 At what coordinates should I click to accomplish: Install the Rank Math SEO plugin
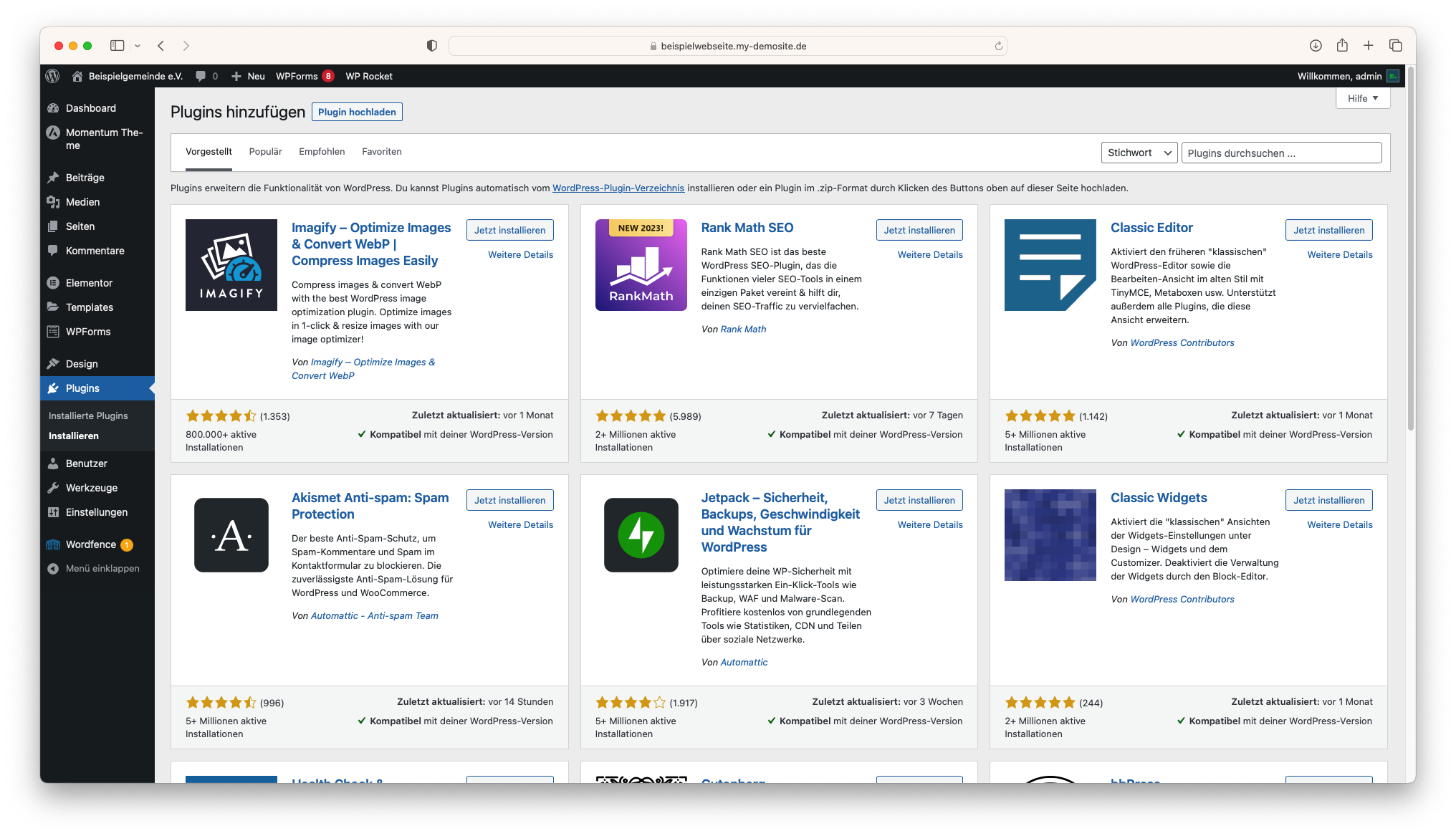919,230
